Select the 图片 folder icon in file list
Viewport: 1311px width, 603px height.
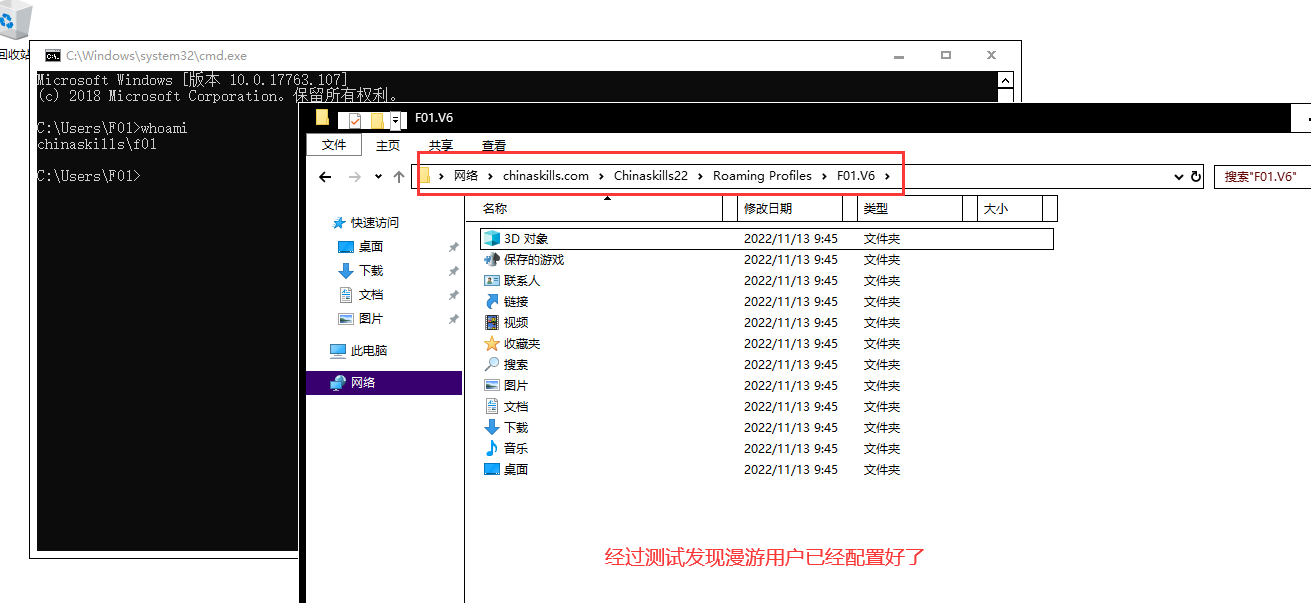tap(491, 386)
